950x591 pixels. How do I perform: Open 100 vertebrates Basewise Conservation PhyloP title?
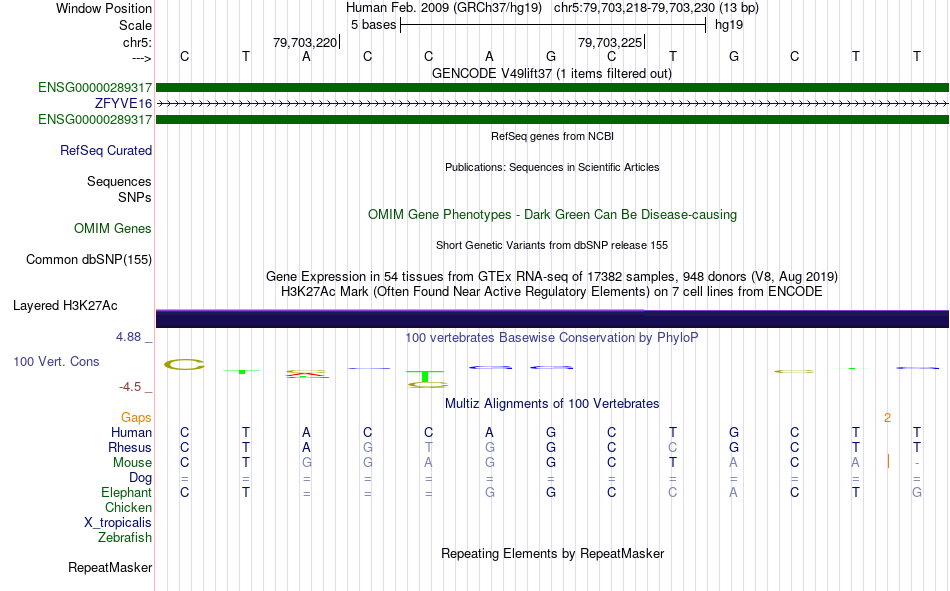tap(552, 338)
